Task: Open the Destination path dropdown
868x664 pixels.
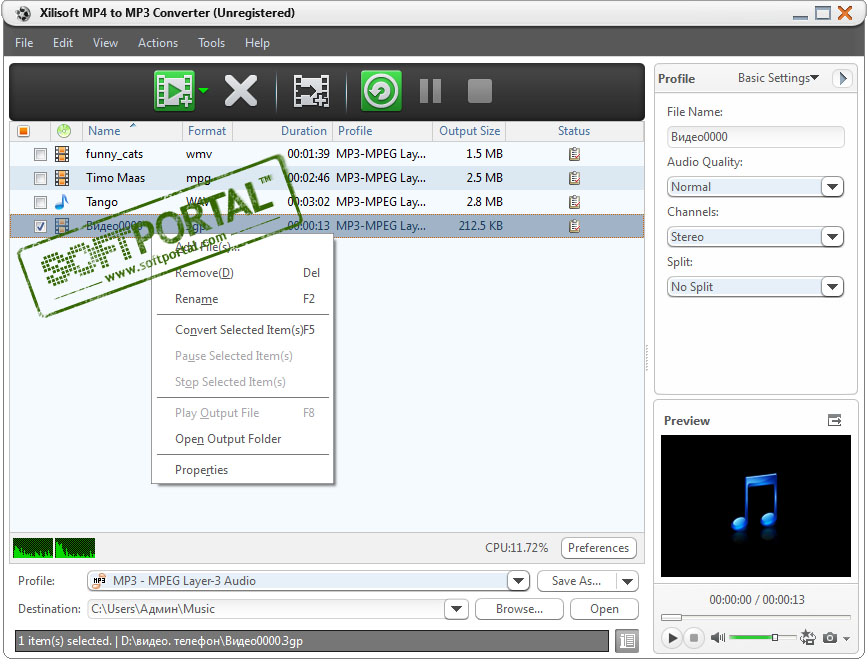Action: coord(456,609)
